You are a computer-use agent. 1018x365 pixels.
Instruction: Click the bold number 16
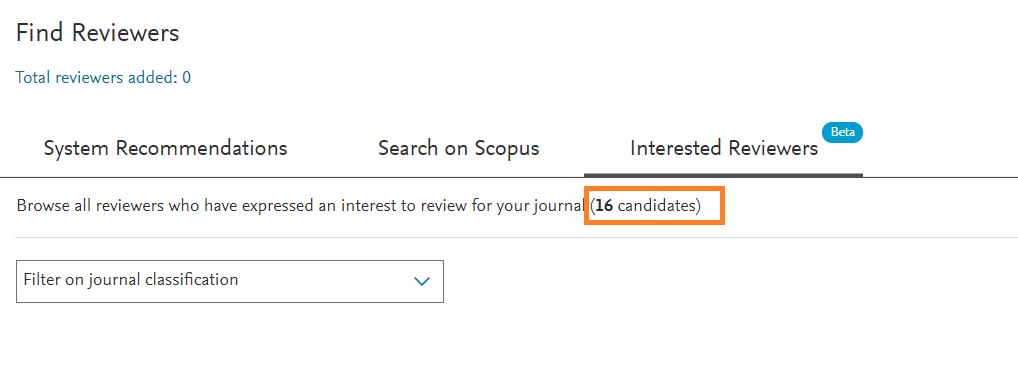[x=604, y=206]
